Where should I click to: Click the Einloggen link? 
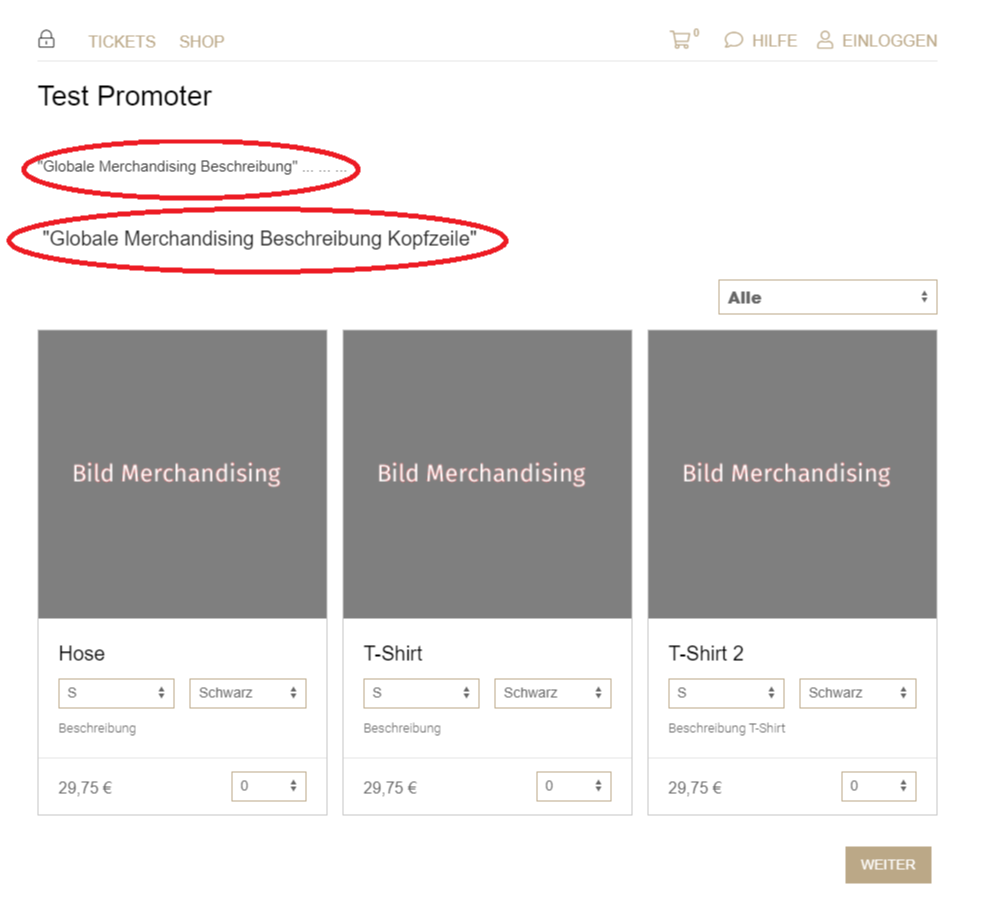click(x=889, y=41)
